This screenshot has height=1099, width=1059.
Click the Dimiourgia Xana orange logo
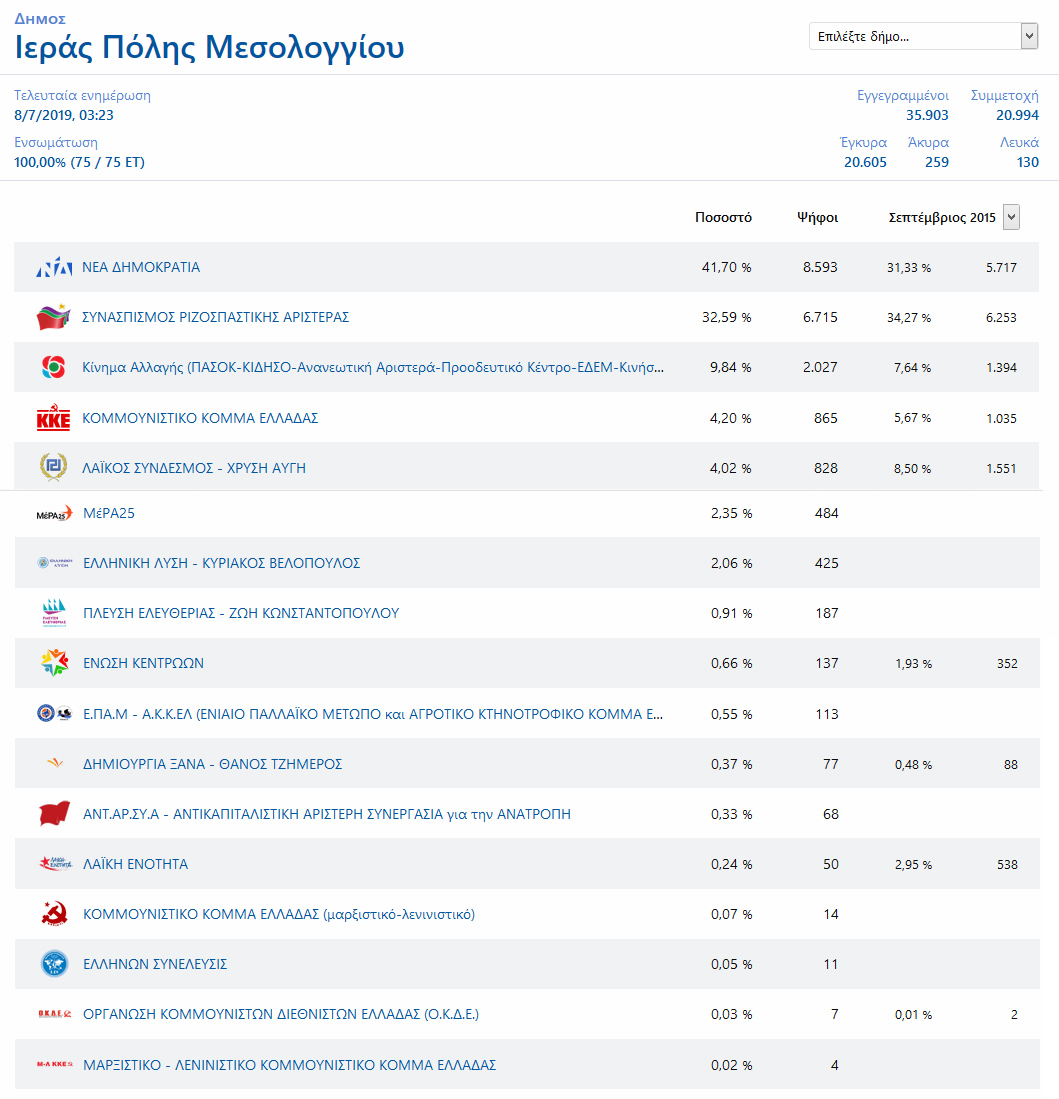pos(55,763)
